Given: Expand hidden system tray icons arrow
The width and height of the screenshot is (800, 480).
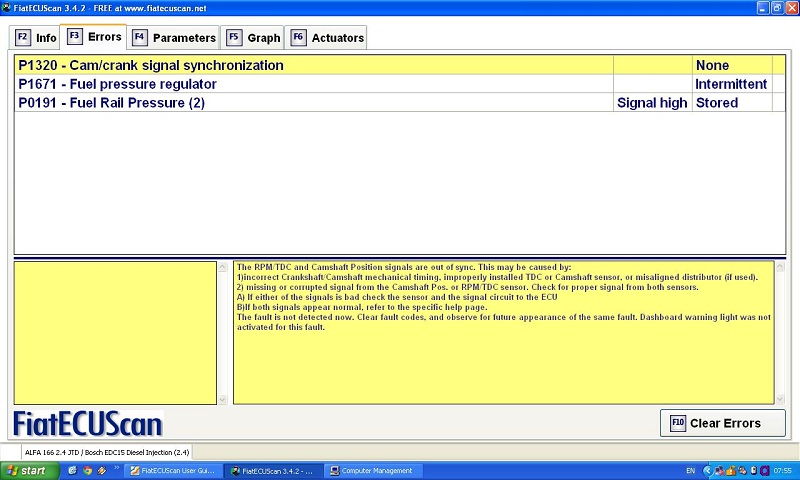Looking at the screenshot, I should (708, 470).
